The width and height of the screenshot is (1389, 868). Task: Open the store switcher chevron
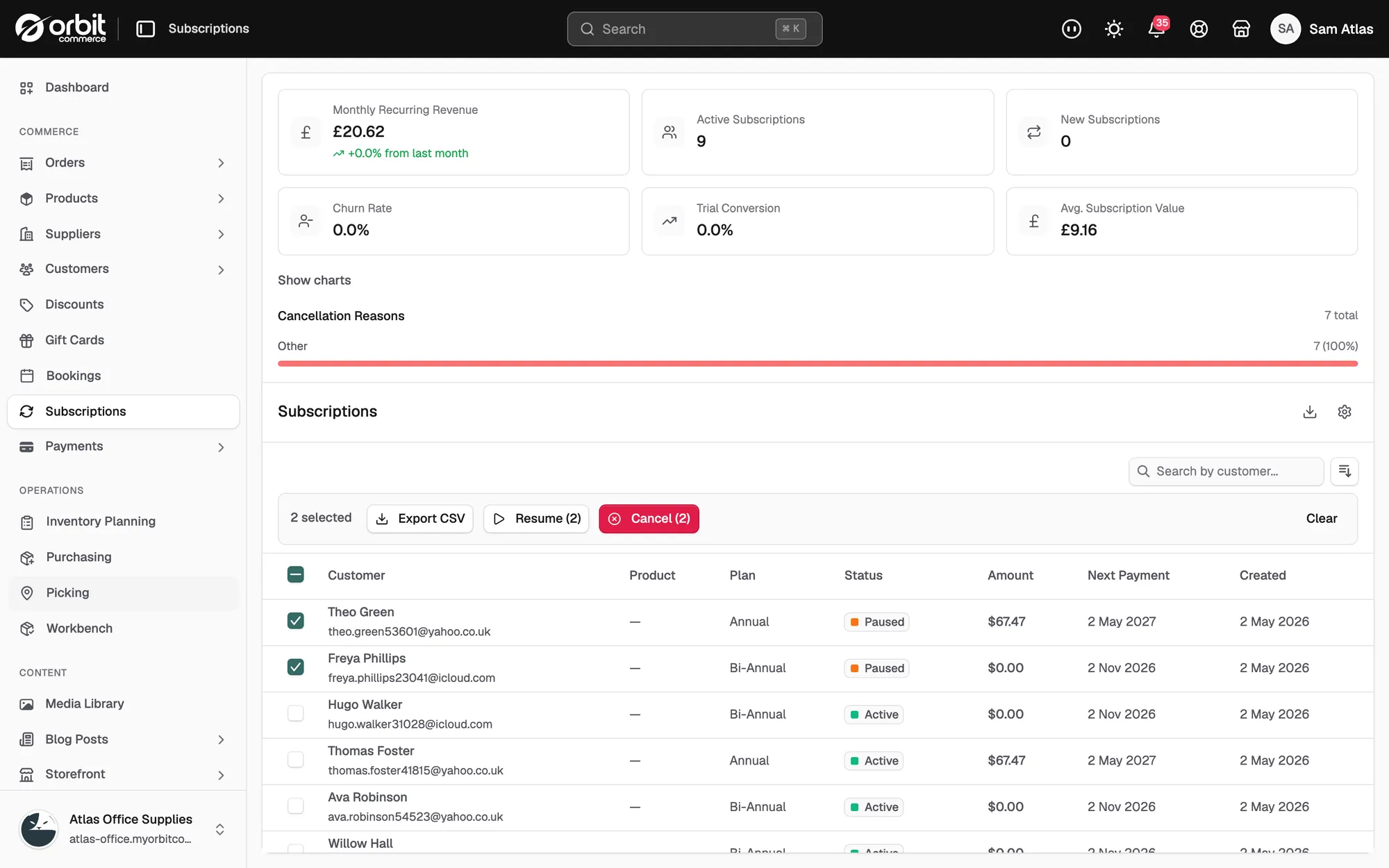[x=219, y=829]
